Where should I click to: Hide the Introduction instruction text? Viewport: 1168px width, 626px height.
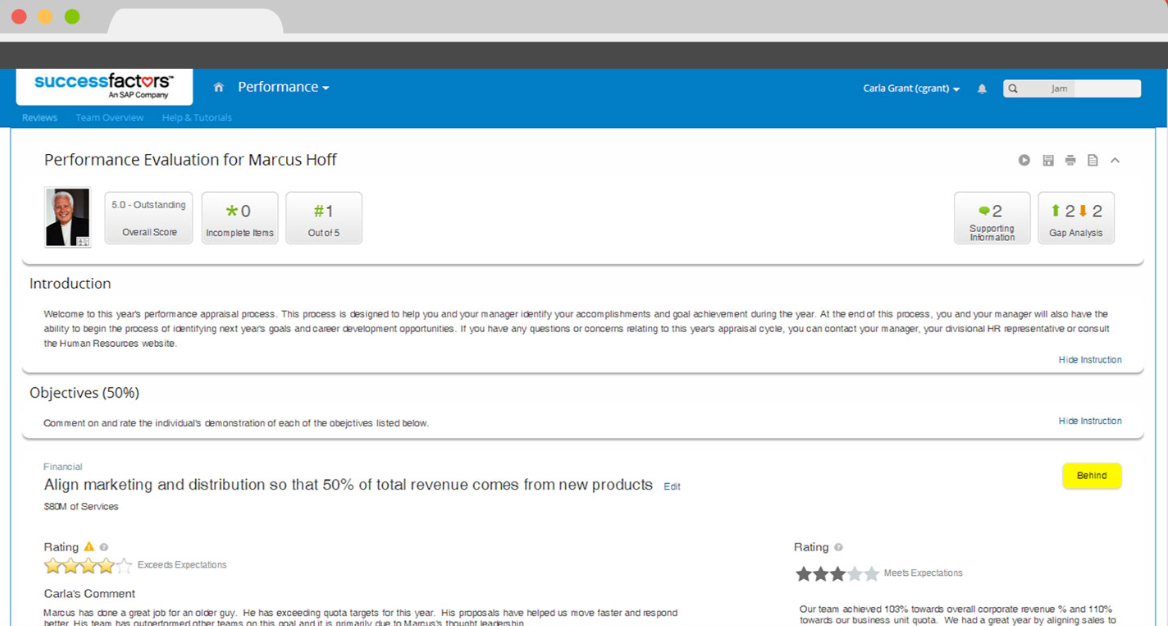(x=1090, y=359)
